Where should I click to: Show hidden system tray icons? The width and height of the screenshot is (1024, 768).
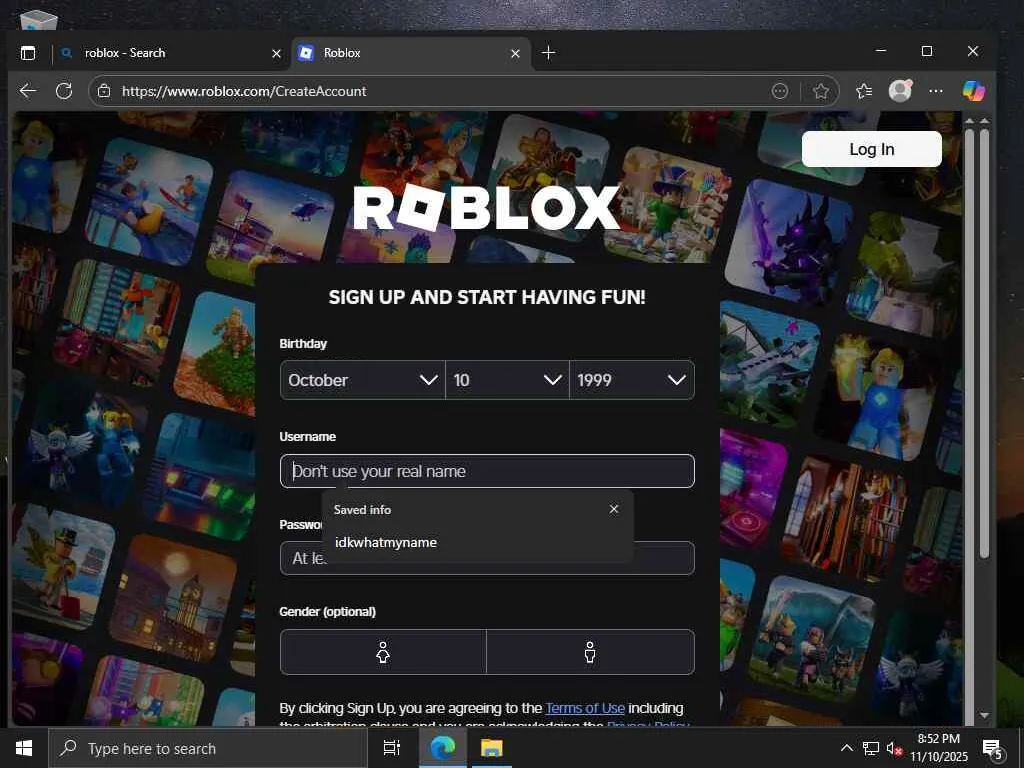846,748
